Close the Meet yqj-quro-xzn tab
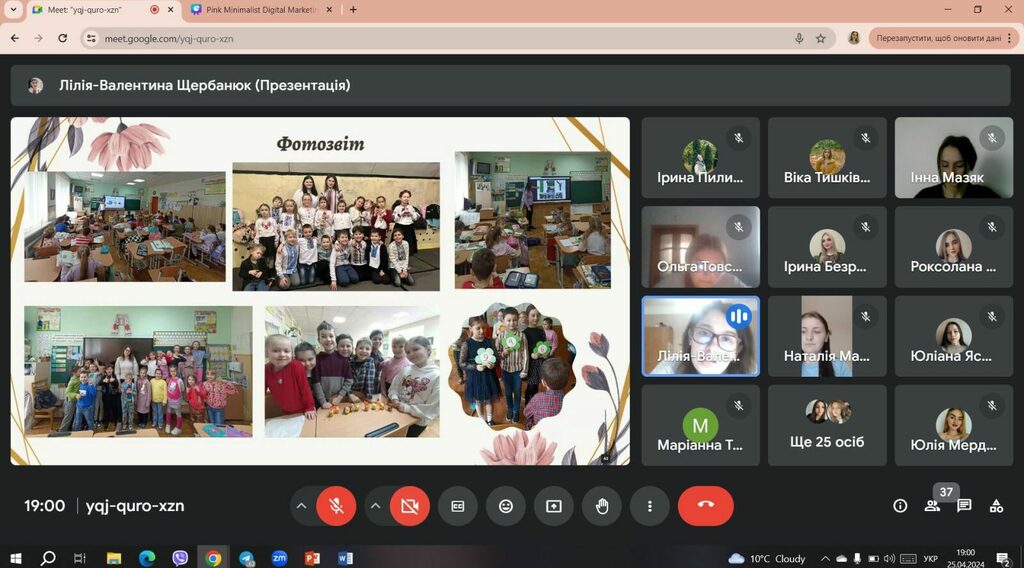1024x568 pixels. [171, 10]
